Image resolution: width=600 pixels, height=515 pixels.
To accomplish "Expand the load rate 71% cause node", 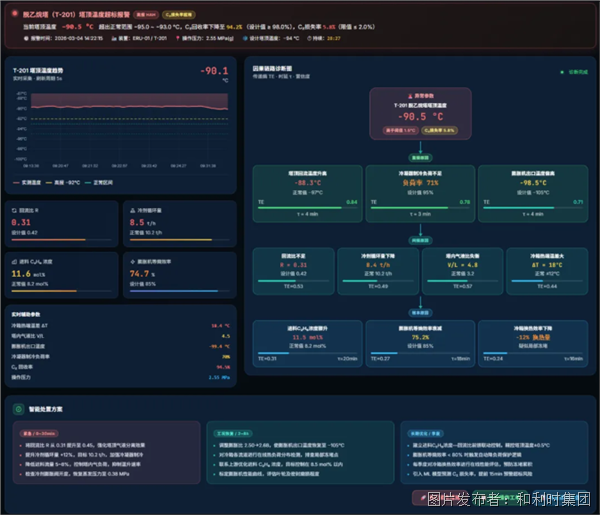I will pos(420,194).
